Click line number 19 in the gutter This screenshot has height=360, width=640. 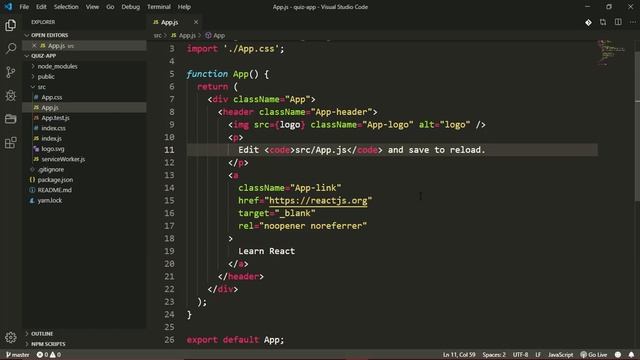pyautogui.click(x=169, y=251)
